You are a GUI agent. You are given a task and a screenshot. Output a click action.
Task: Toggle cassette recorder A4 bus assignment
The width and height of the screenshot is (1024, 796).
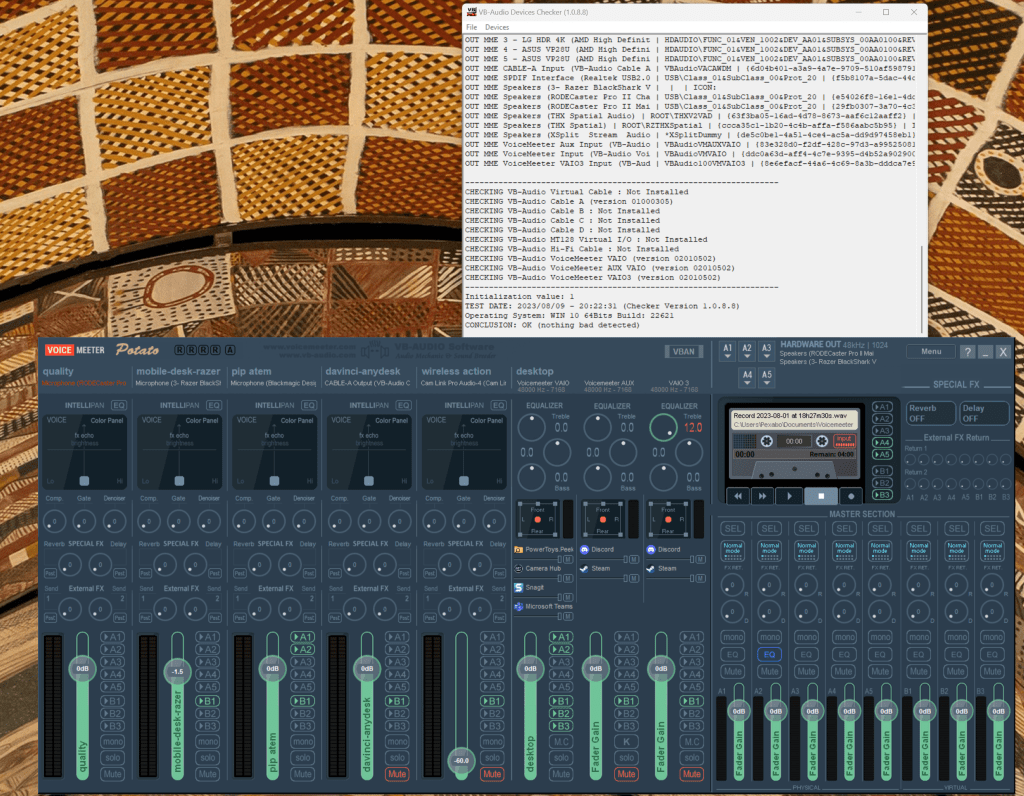[x=882, y=442]
